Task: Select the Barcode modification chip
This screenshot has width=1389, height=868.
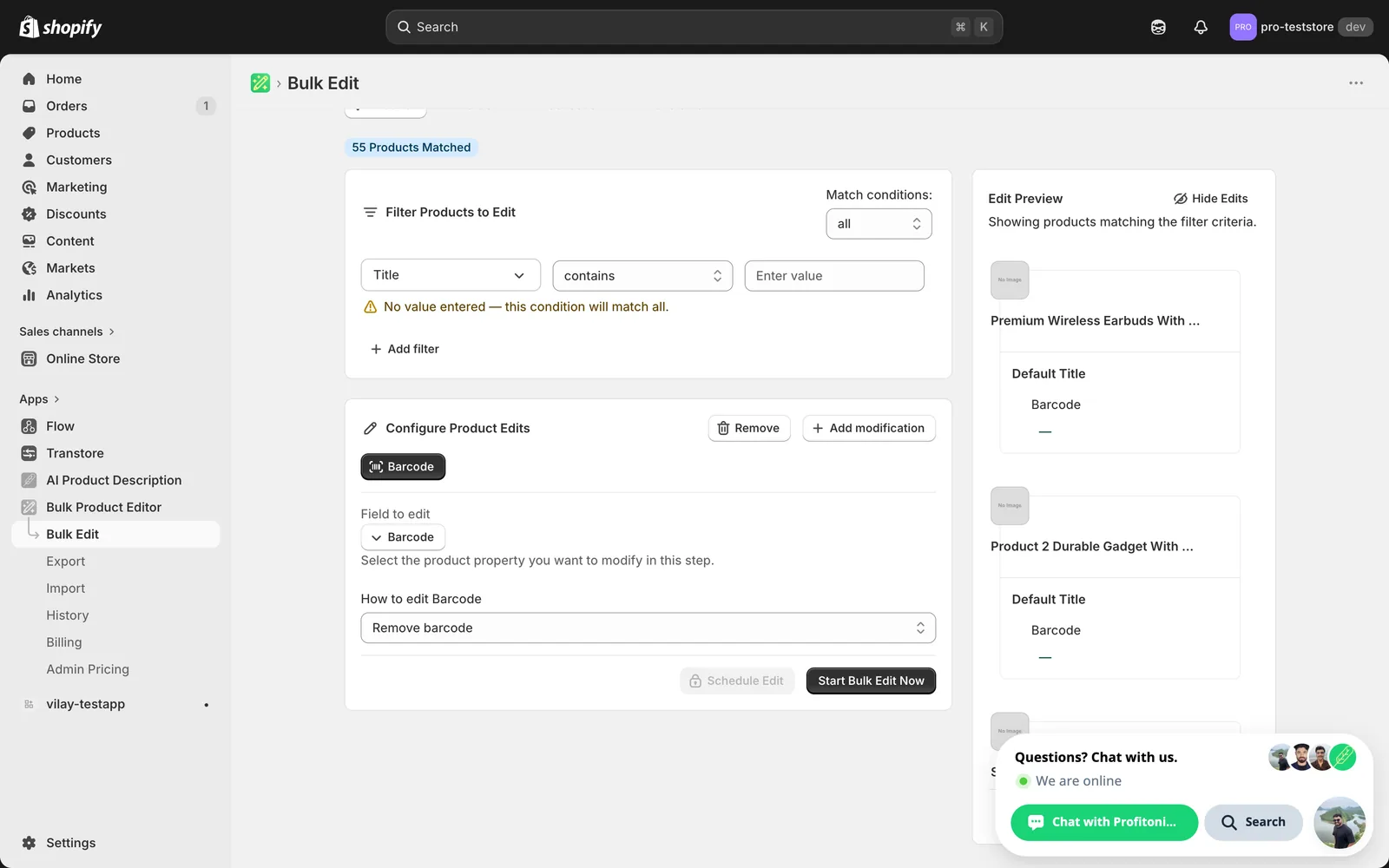Action: (x=403, y=467)
